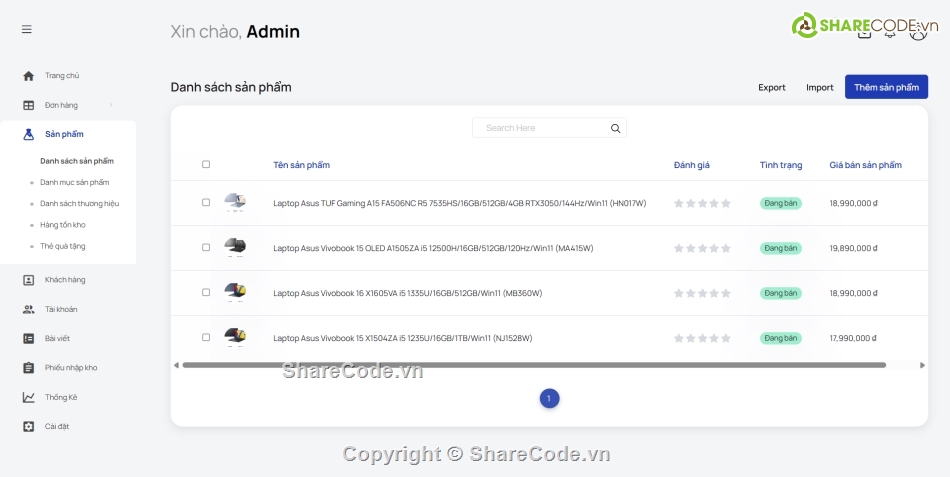Click the Đang bán badge for NJ1528W row
The height and width of the screenshot is (477, 950).
[x=781, y=338]
